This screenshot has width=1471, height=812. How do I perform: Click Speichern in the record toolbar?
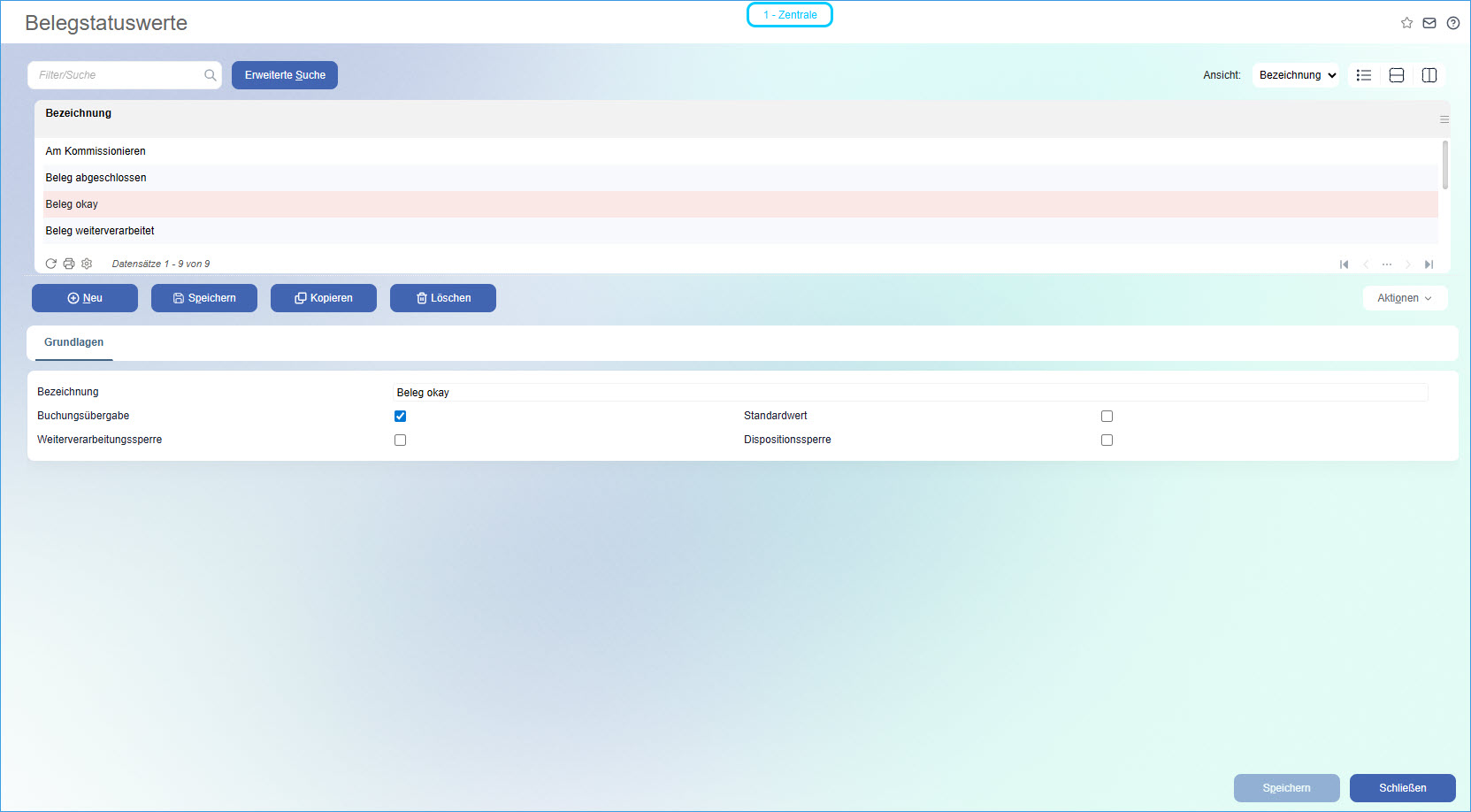(204, 298)
